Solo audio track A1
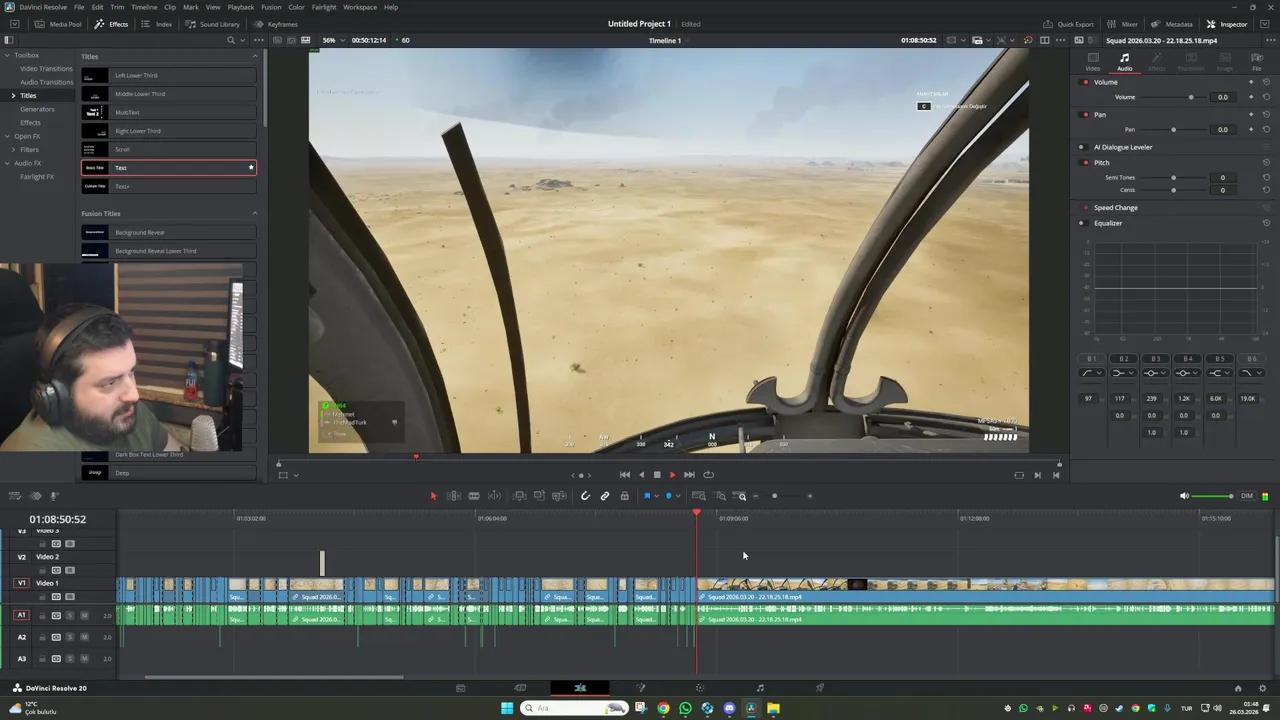This screenshot has width=1280, height=720. [70, 615]
